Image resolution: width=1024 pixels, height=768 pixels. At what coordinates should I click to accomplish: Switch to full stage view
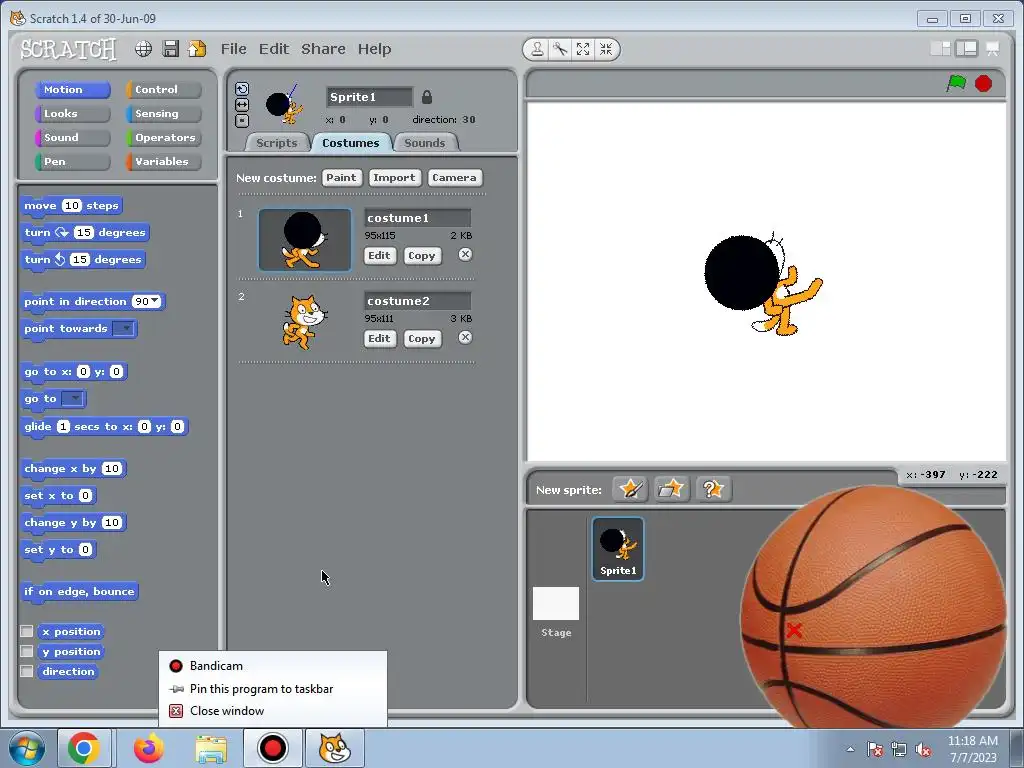tap(967, 49)
